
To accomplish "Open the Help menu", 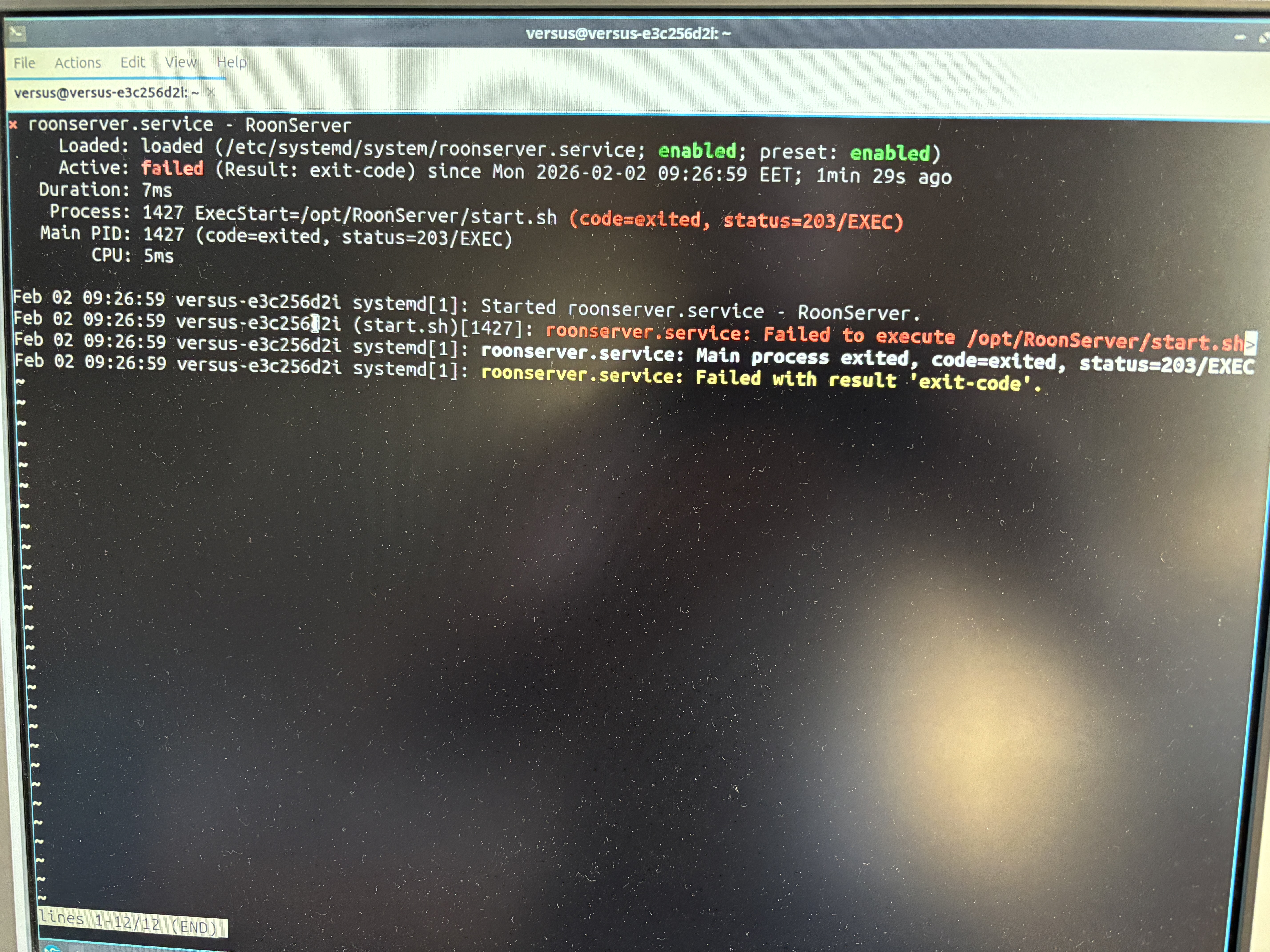I will [231, 62].
